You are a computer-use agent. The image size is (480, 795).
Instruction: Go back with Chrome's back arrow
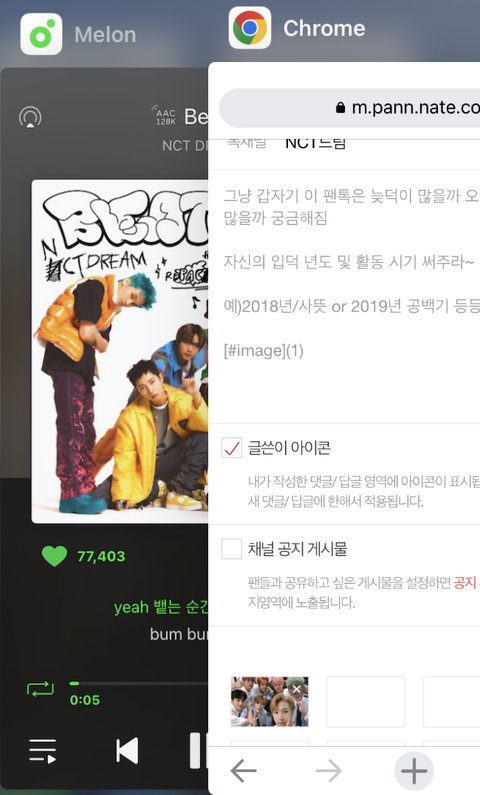243,771
